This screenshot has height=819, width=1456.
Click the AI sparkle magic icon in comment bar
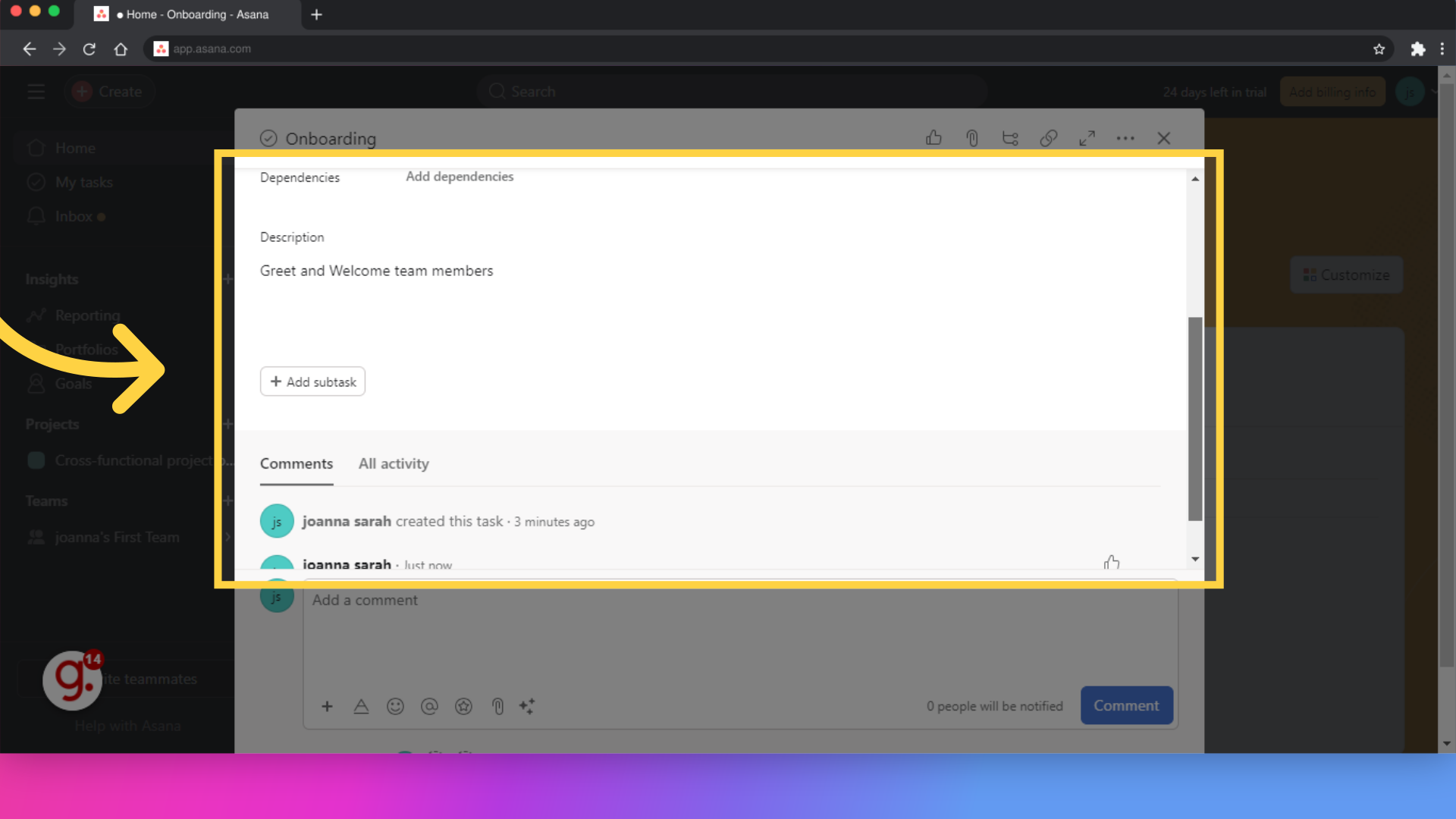[528, 706]
